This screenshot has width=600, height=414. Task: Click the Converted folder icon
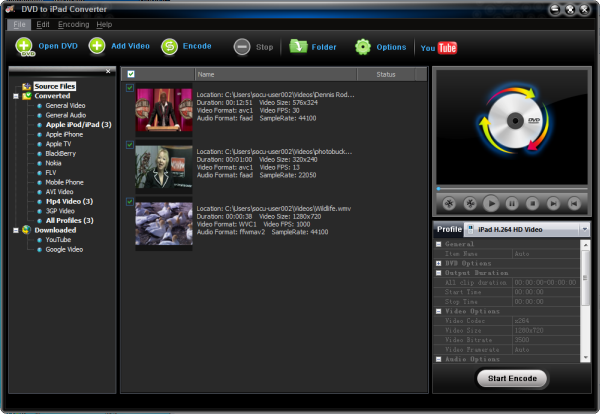pos(26,96)
